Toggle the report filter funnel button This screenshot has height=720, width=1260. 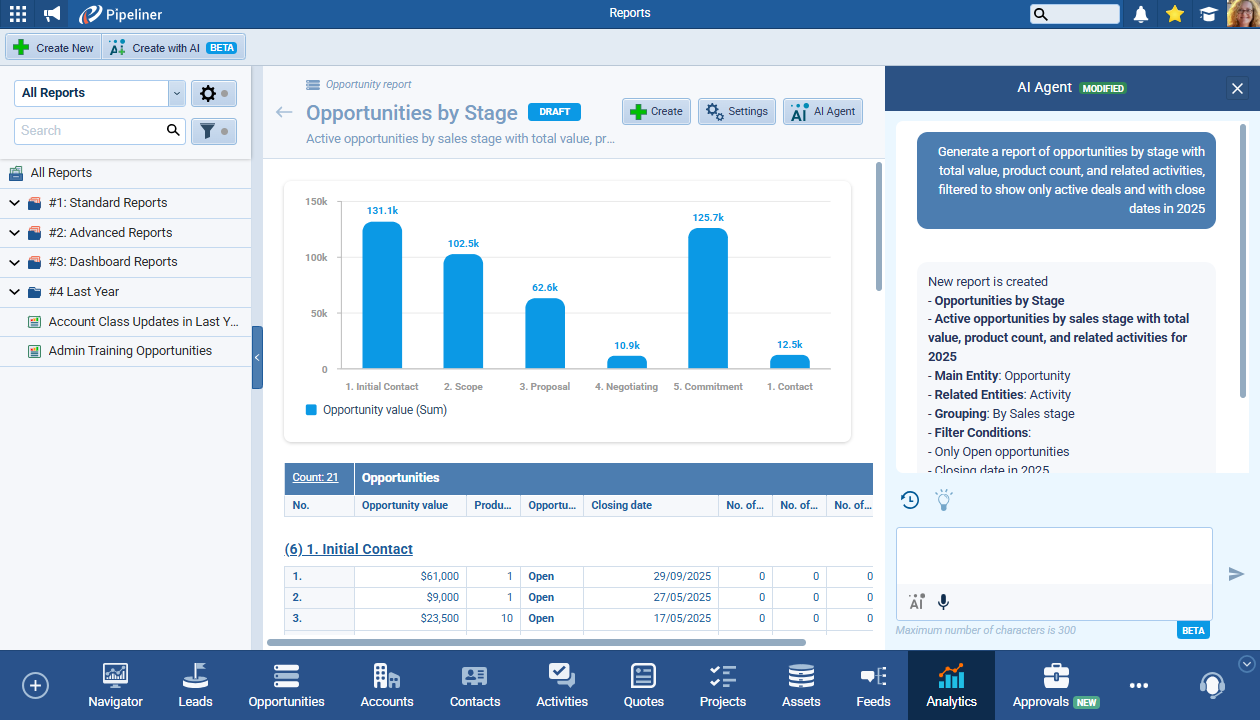click(213, 131)
